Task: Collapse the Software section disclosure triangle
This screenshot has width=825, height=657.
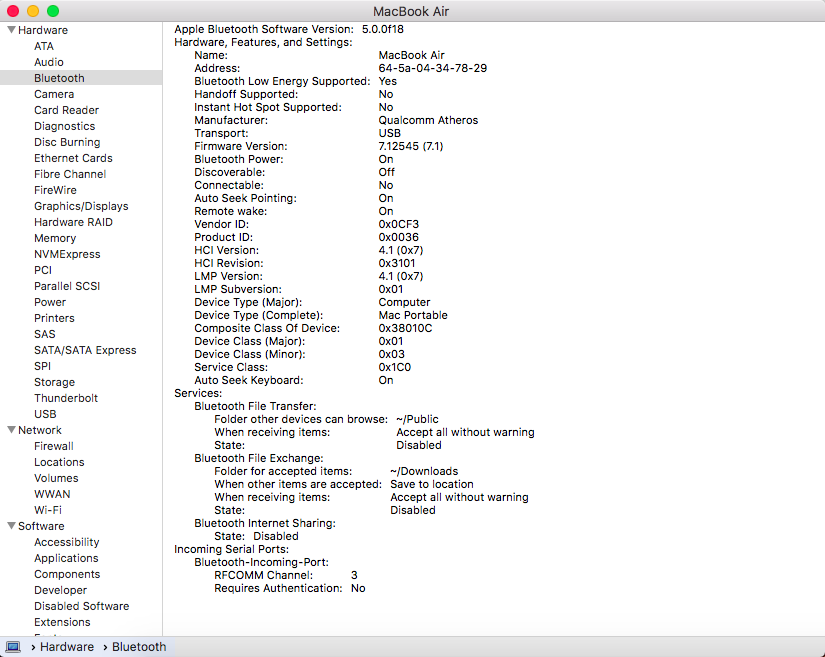Action: tap(11, 526)
